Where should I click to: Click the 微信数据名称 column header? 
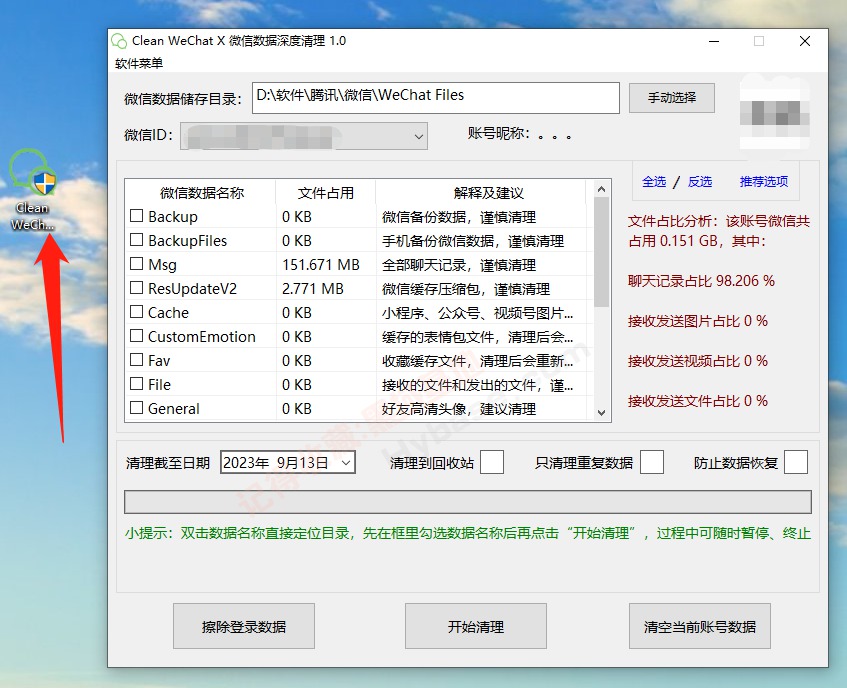[x=201, y=193]
